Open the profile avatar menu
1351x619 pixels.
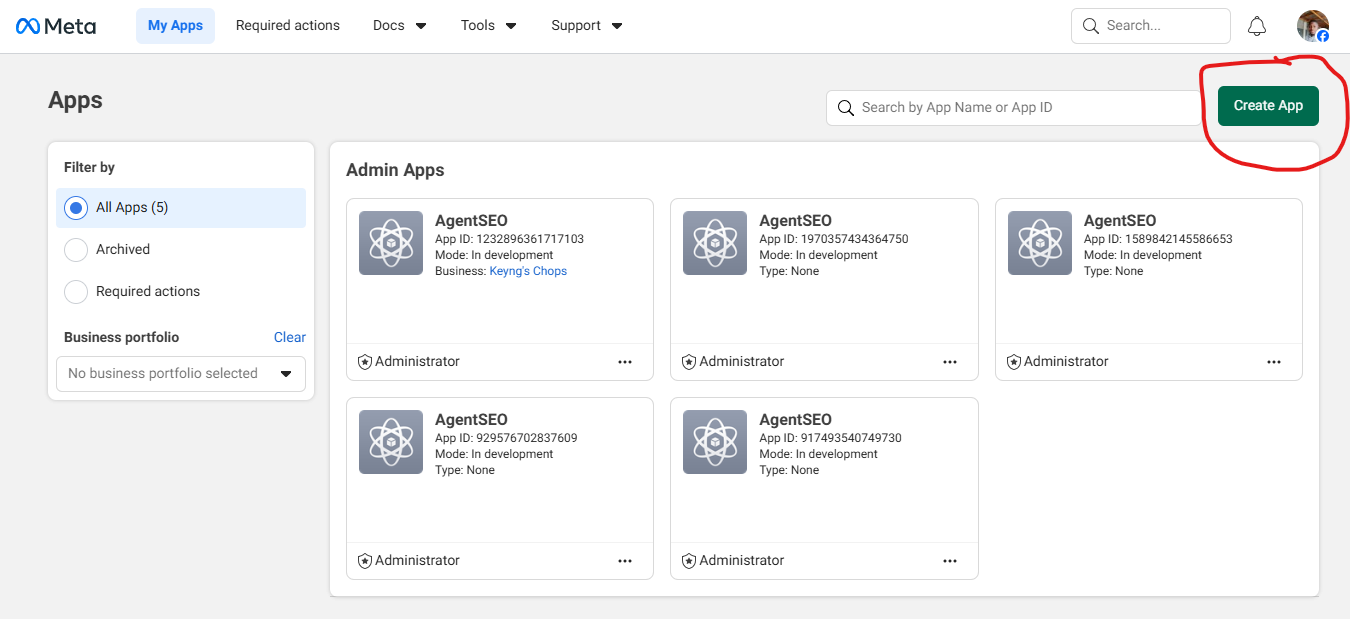1312,26
